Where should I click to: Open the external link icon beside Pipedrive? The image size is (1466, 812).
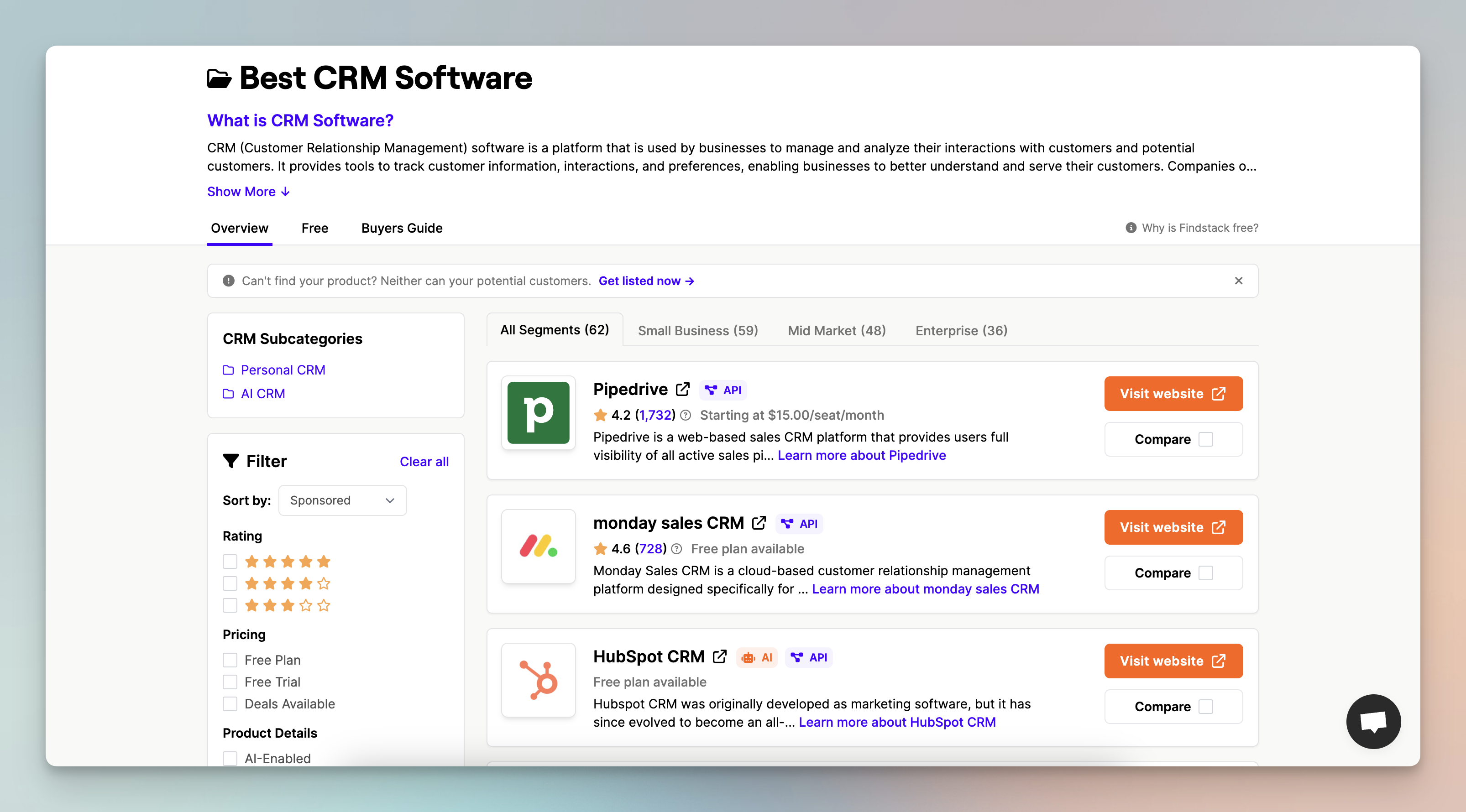point(682,389)
